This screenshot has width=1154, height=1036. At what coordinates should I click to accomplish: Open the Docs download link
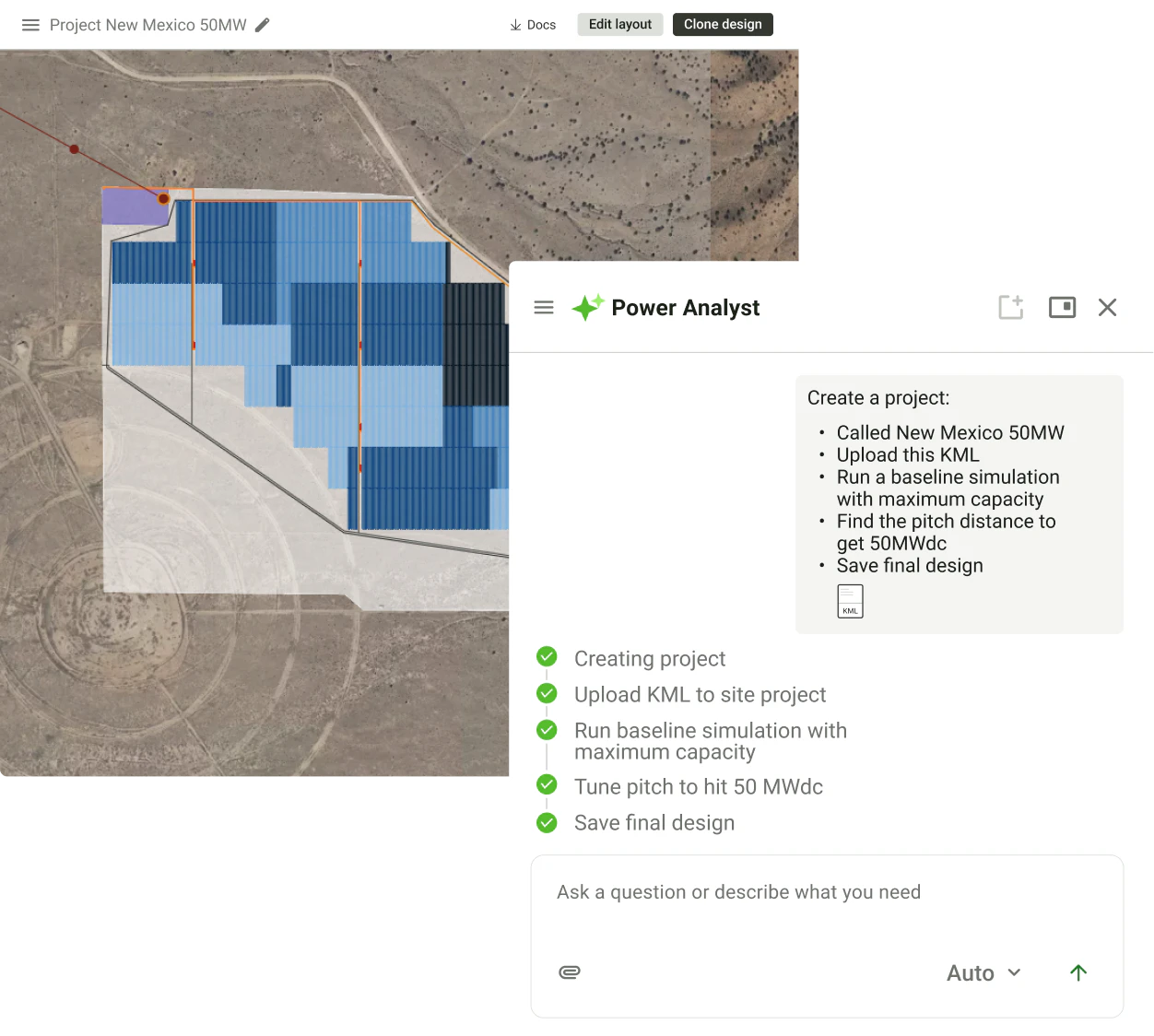coord(533,25)
